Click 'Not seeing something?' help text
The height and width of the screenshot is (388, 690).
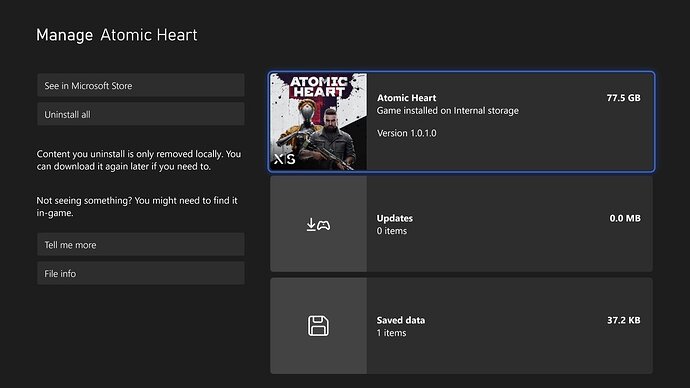click(x=137, y=207)
